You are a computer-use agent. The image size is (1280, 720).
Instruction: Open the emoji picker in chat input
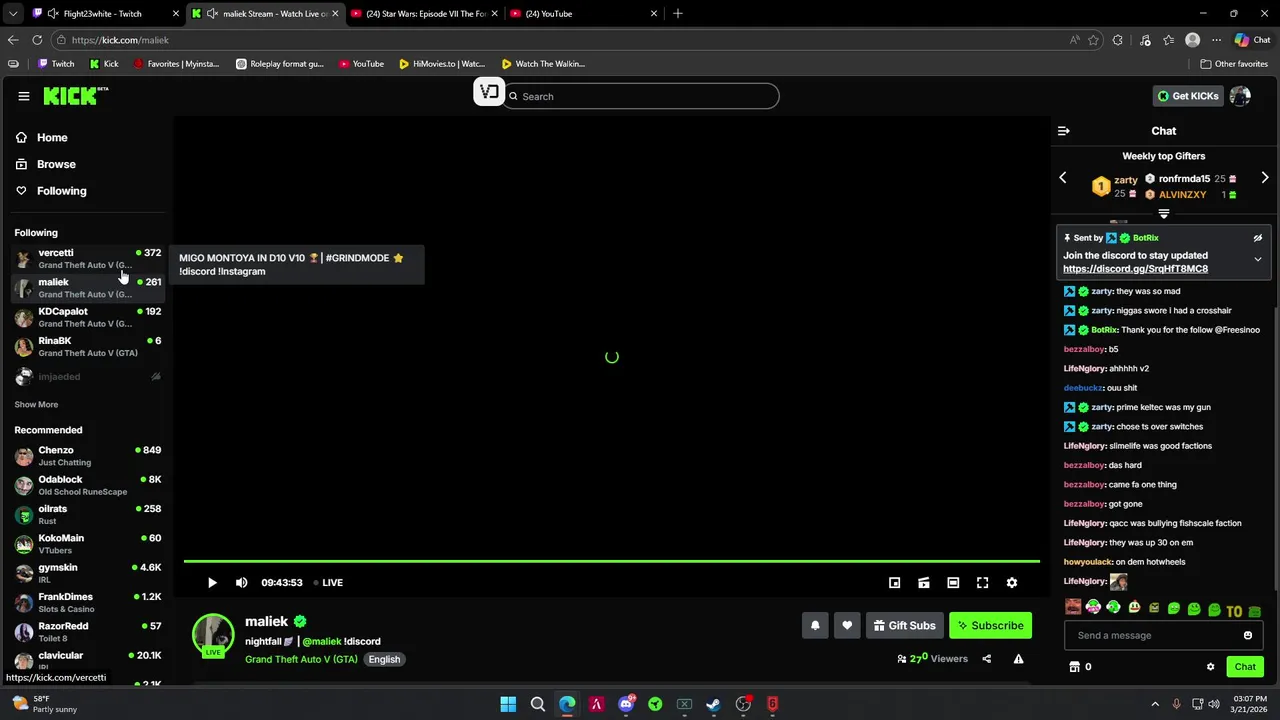click(x=1248, y=635)
